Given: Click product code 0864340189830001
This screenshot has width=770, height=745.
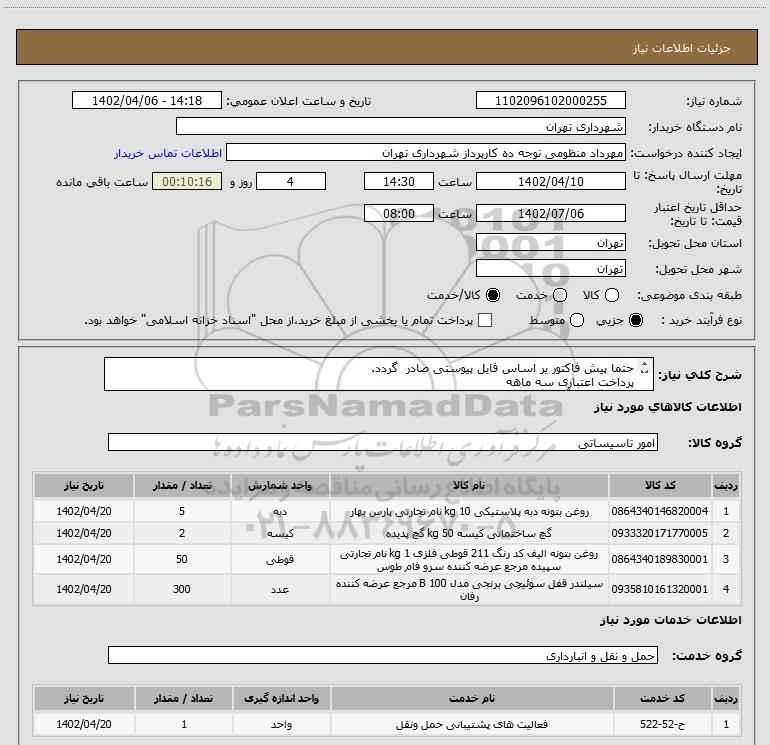Looking at the screenshot, I should [660, 559].
